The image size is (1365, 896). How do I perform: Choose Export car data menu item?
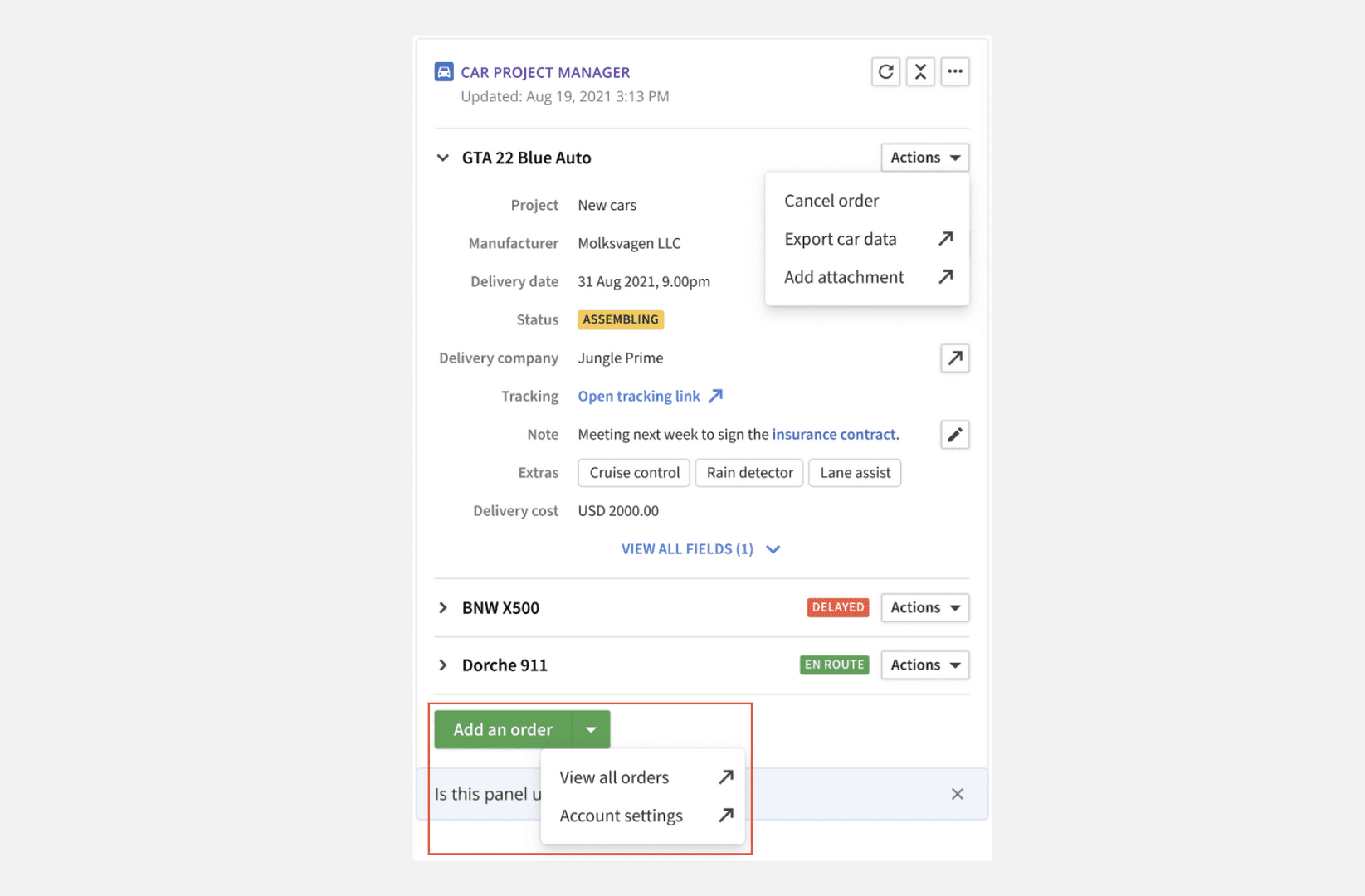pos(867,239)
